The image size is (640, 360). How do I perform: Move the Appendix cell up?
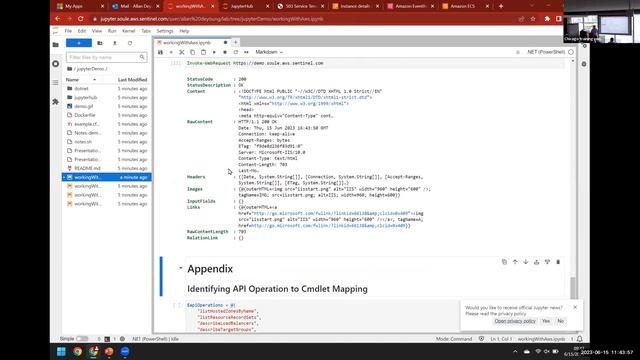pos(515,262)
